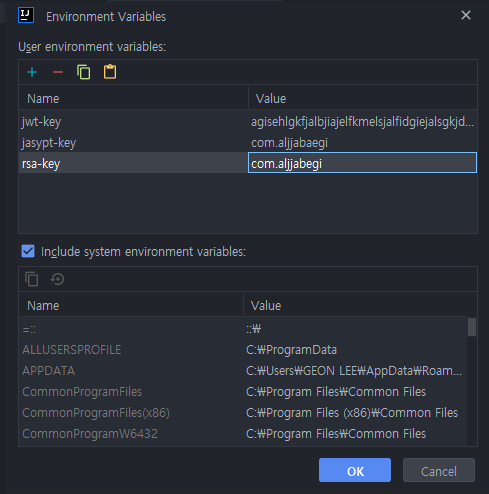Click the ::₩ value cell
This screenshot has height=494, width=489.
[253, 329]
